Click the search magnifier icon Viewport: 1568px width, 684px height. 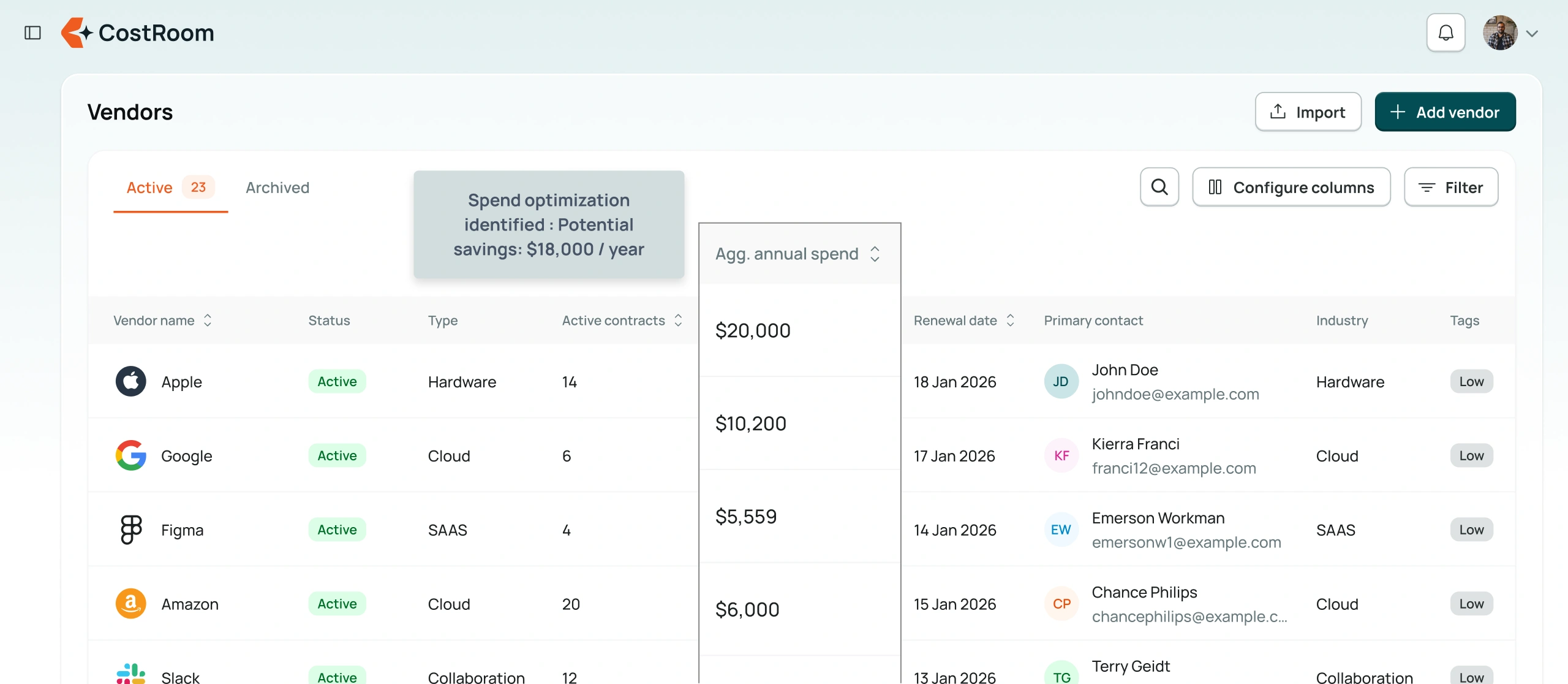pos(1159,187)
